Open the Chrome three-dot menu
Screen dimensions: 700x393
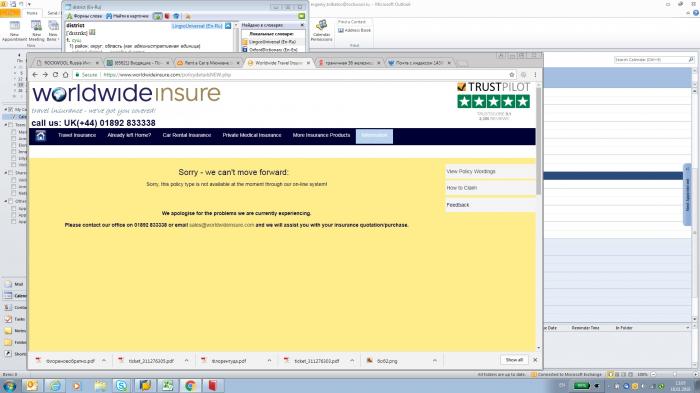pos(535,75)
